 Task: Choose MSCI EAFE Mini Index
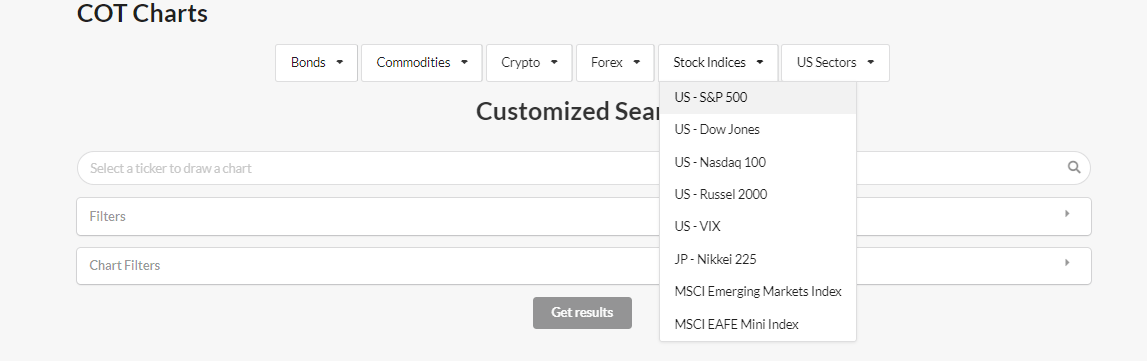[x=758, y=324]
